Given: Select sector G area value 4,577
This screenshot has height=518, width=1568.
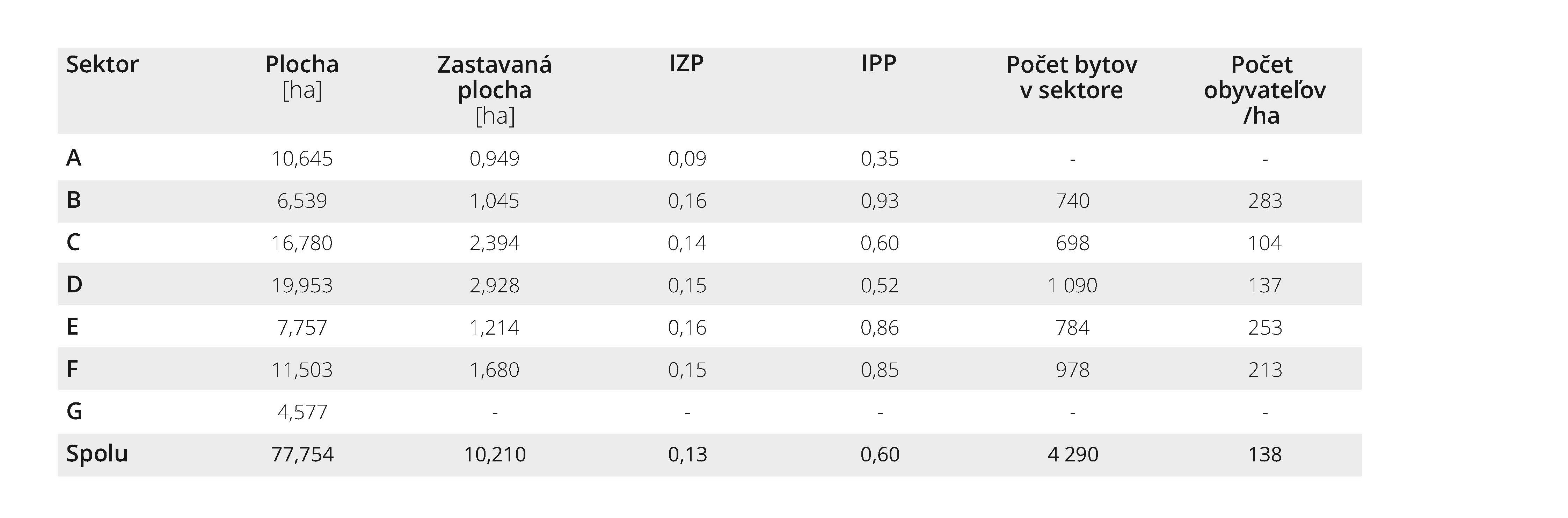Looking at the screenshot, I should (302, 413).
